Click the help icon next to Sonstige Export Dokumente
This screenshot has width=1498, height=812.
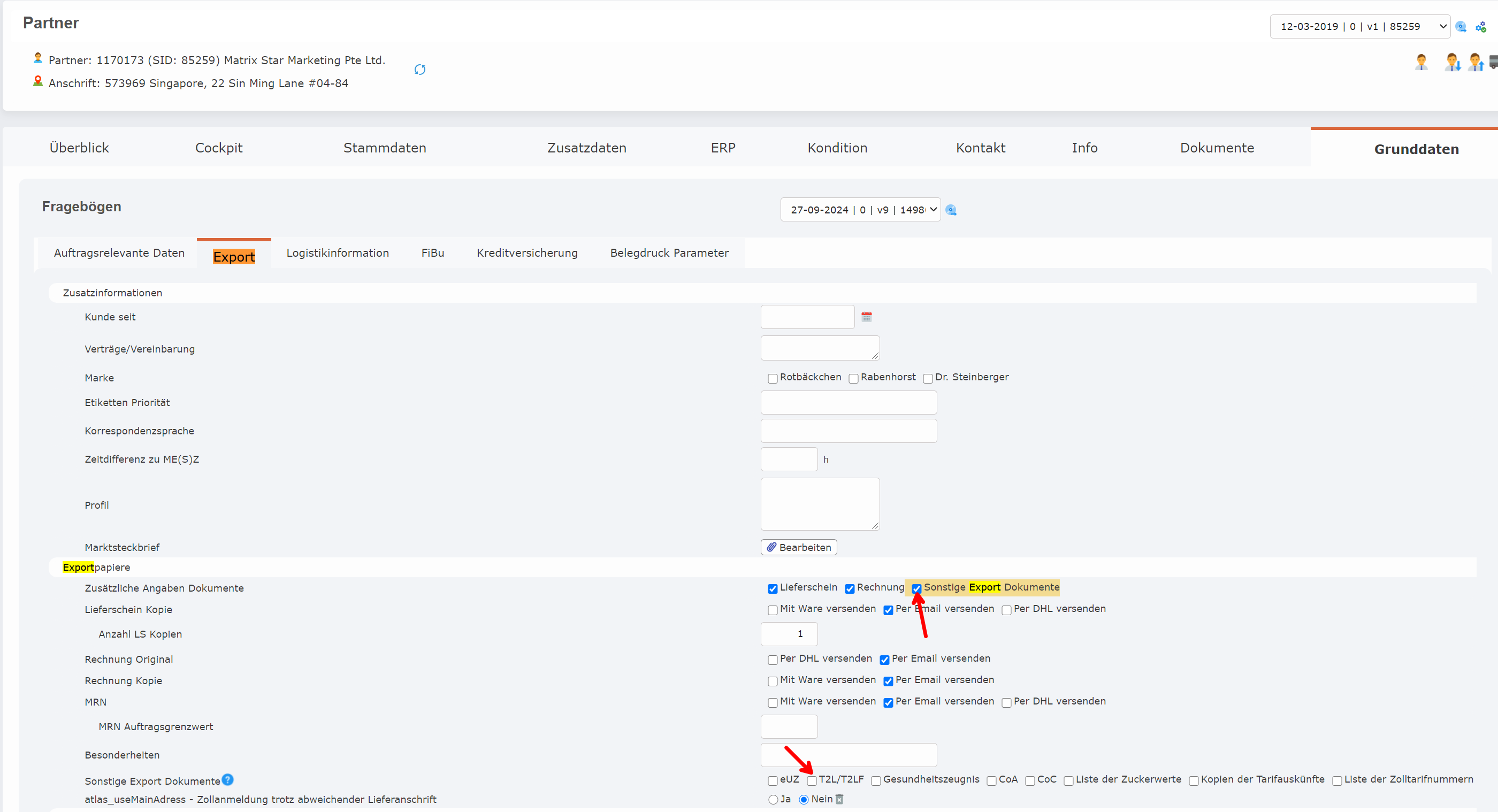[227, 780]
